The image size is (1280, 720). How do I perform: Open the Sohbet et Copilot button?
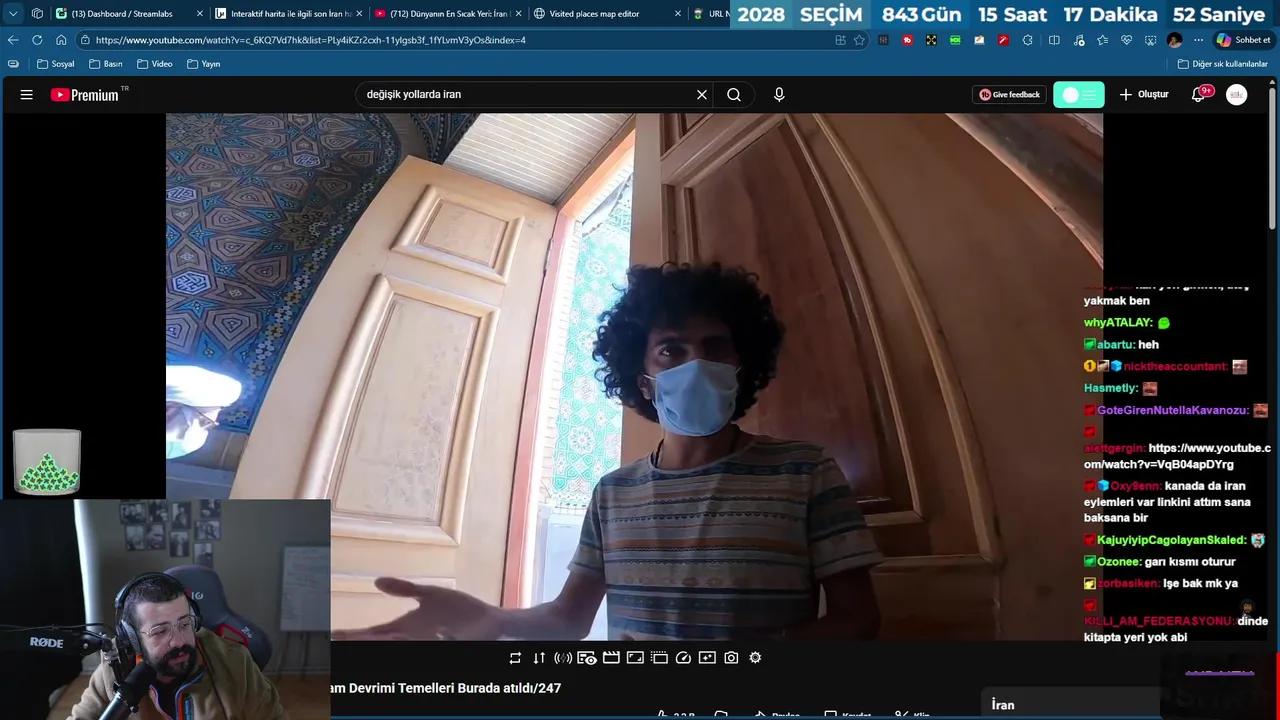1243,40
